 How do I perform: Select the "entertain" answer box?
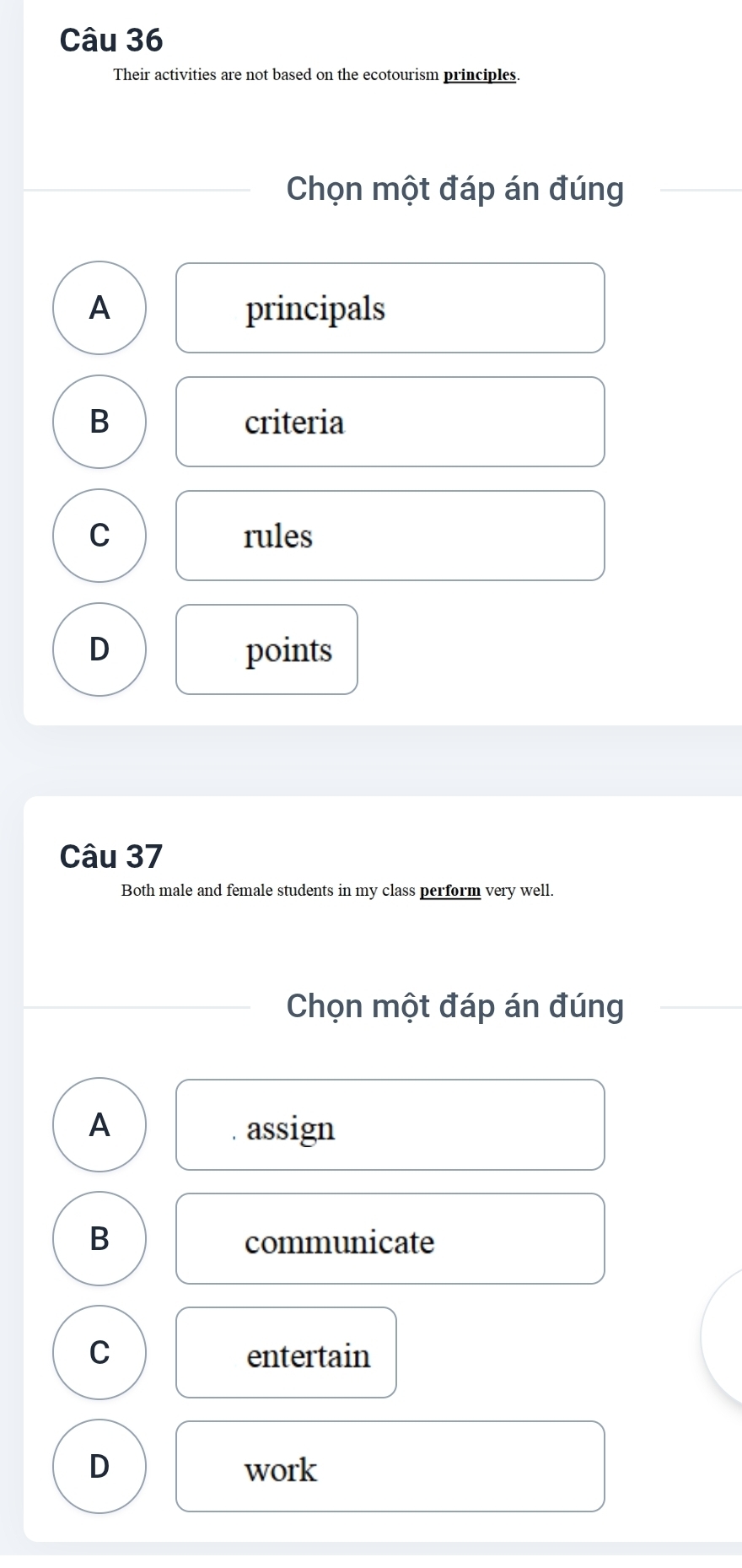(x=286, y=1352)
